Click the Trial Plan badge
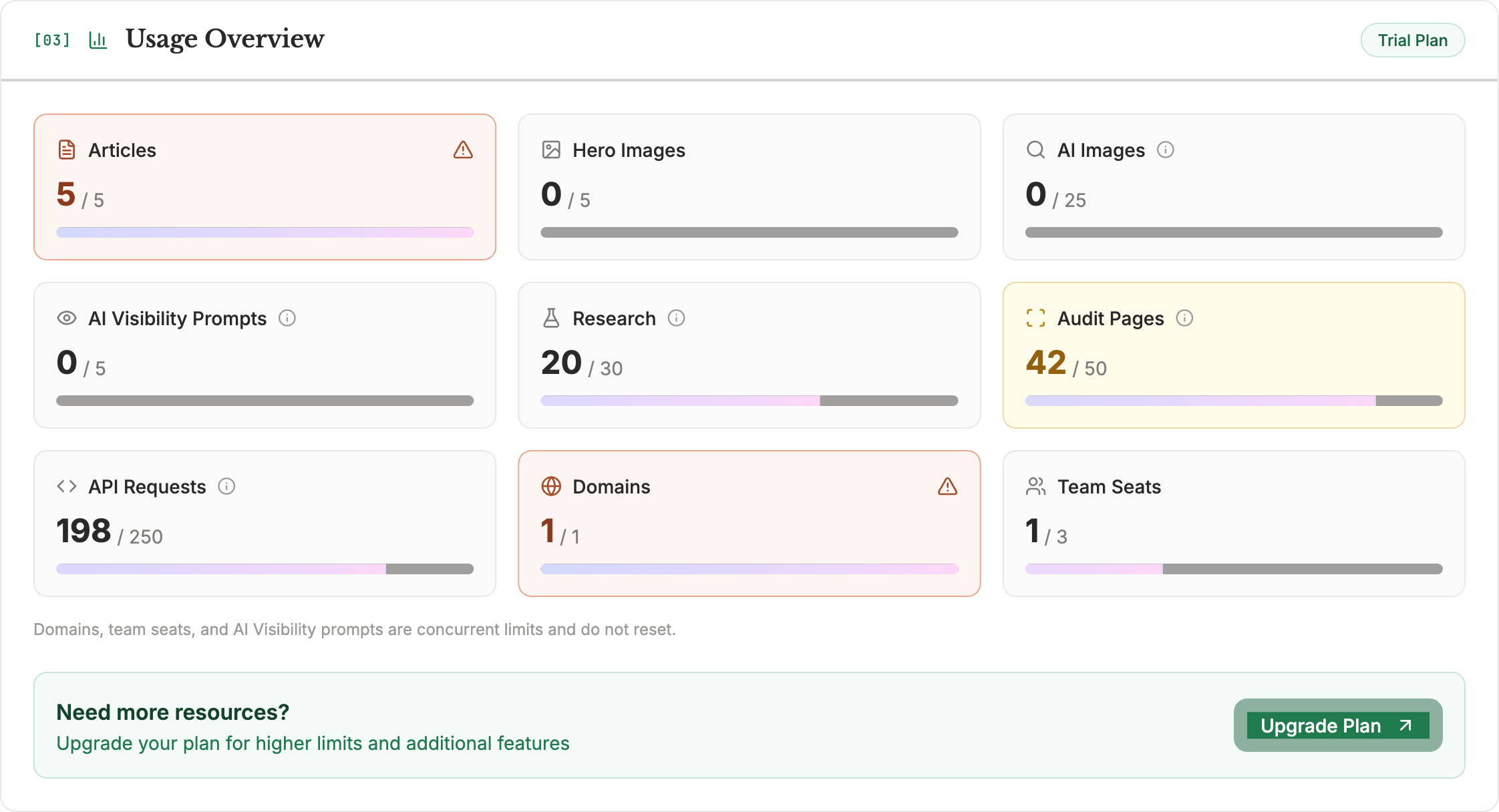Image resolution: width=1499 pixels, height=812 pixels. click(1413, 40)
